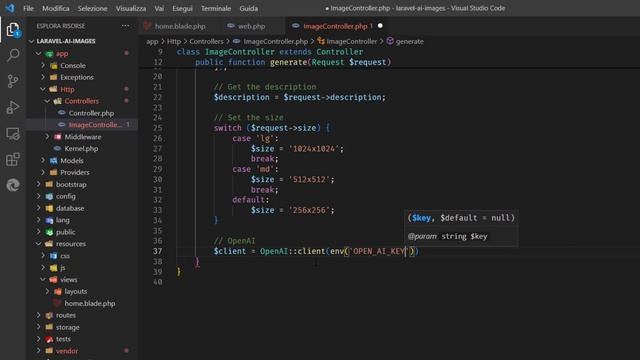Switch to the web.php tab
640x360 pixels.
pyautogui.click(x=251, y=26)
